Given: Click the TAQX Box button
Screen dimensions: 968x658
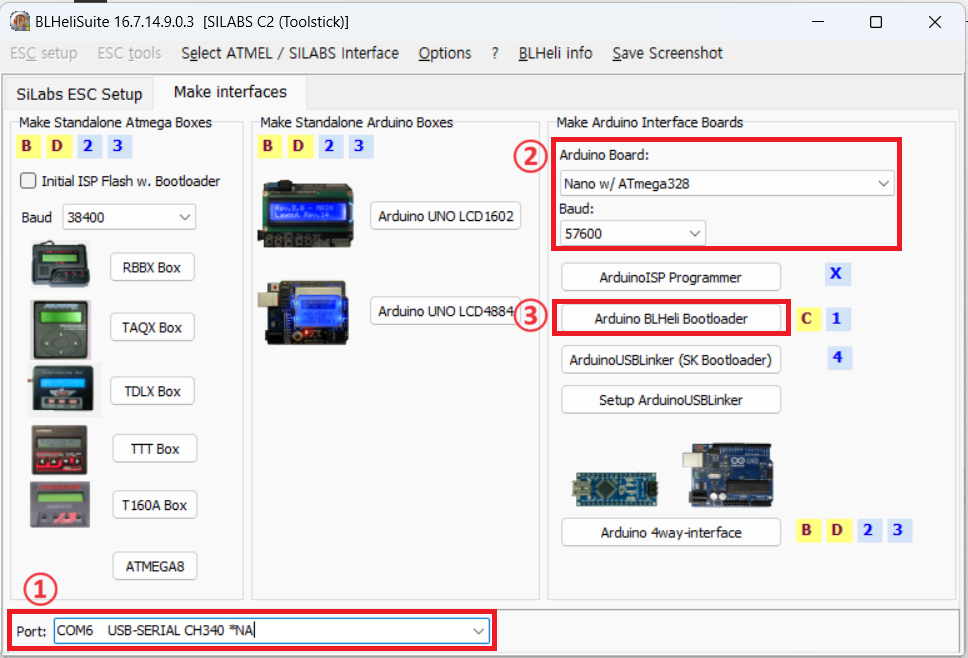Looking at the screenshot, I should pos(152,328).
